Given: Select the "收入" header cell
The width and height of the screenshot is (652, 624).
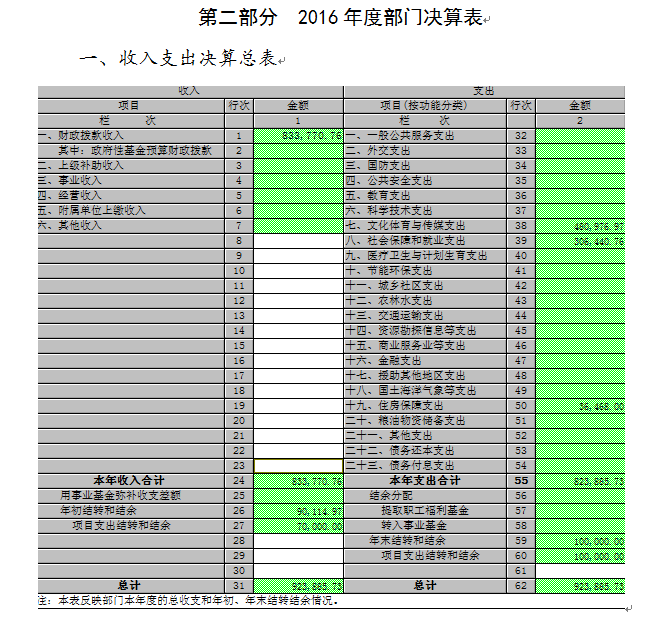Looking at the screenshot, I should [189, 91].
